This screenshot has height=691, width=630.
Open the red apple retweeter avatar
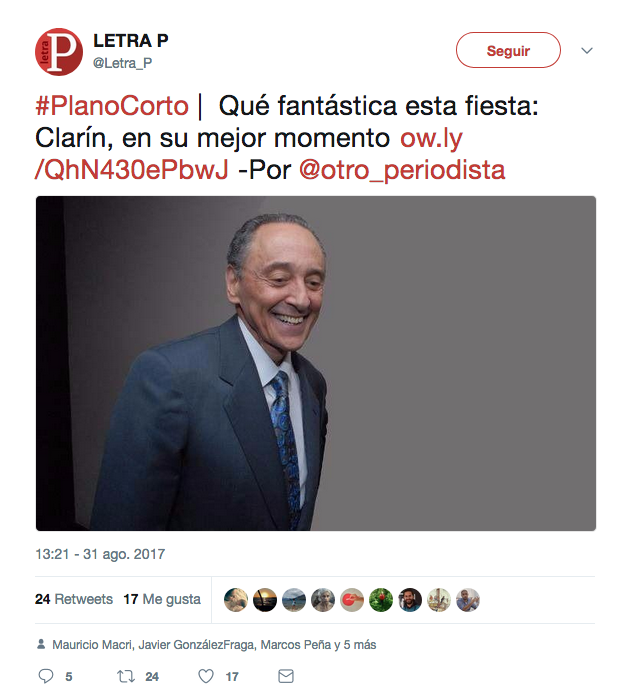click(381, 600)
